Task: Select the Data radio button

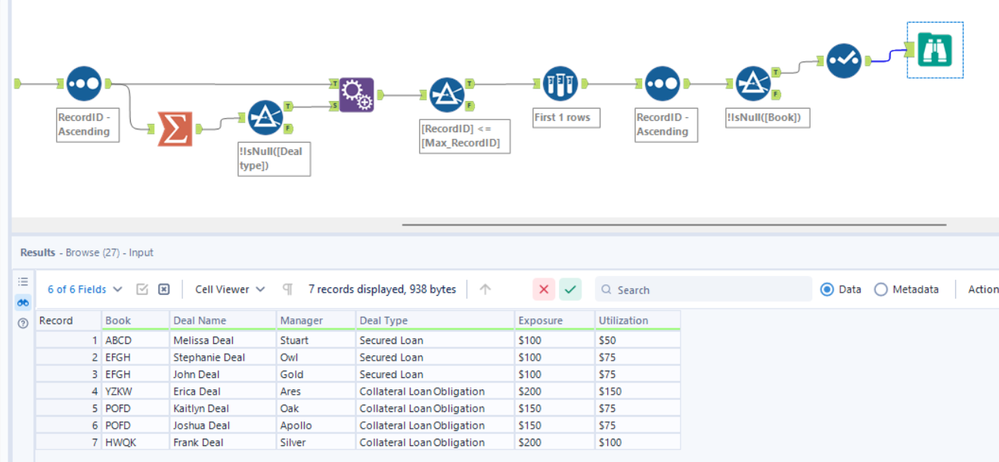Action: click(827, 289)
